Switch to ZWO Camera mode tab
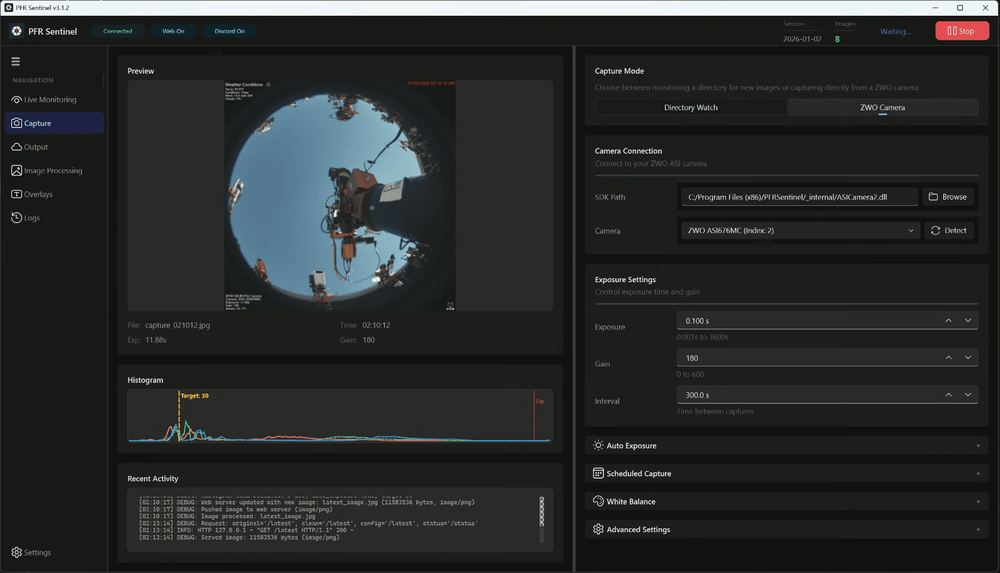Screen dimensions: 1000x573 point(883,107)
